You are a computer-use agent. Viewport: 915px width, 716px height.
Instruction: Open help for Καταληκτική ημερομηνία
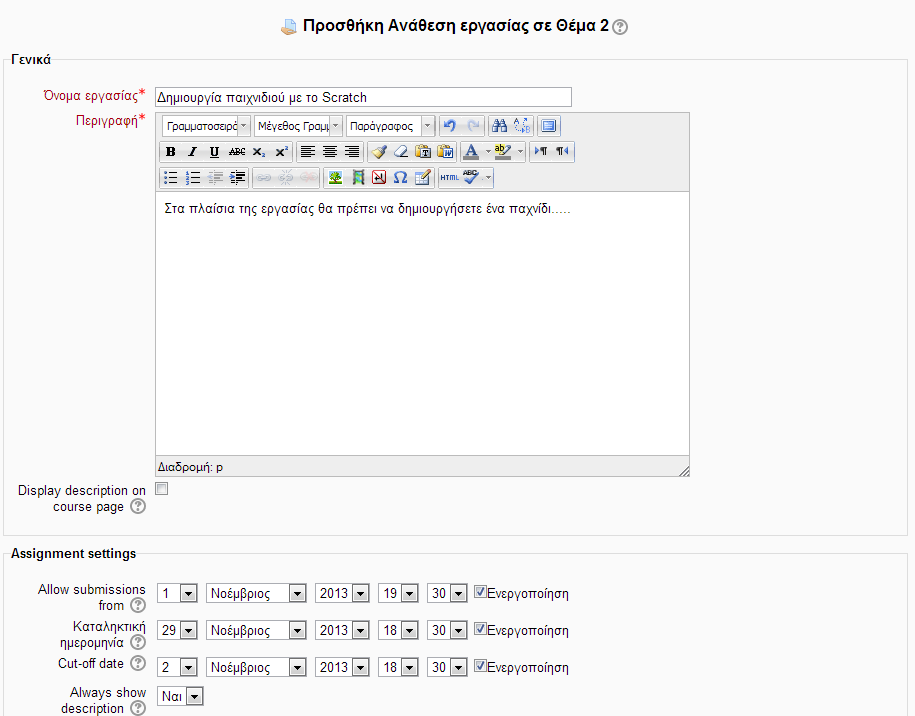click(x=138, y=642)
